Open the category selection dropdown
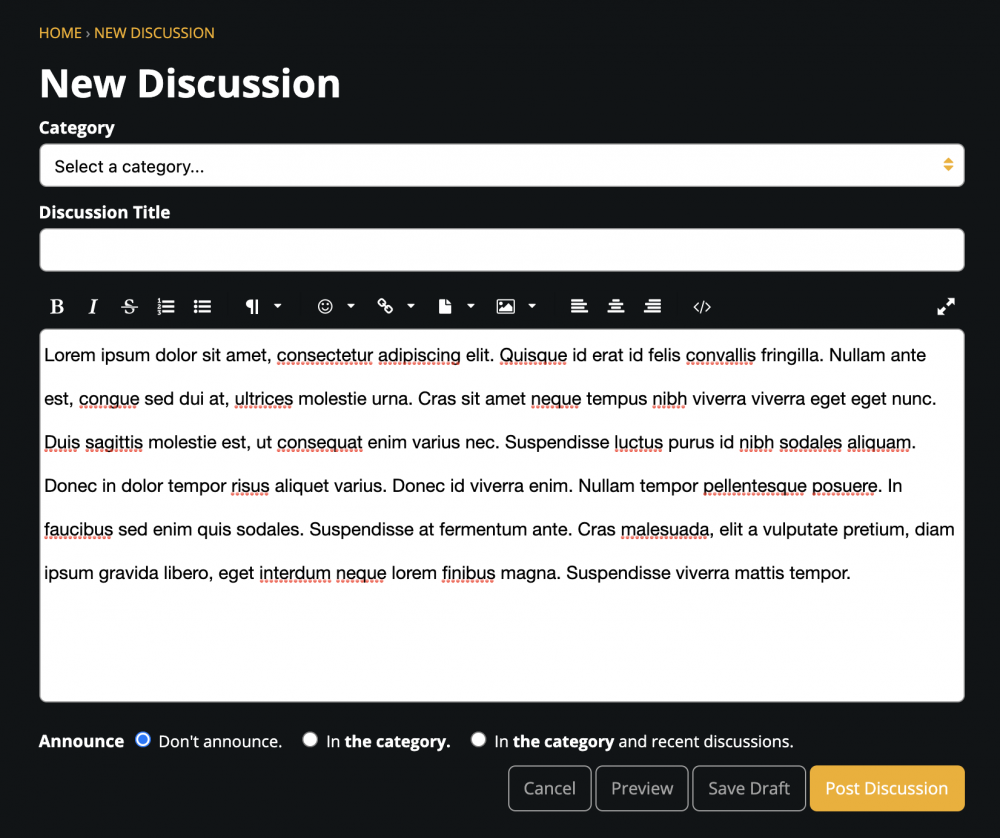 [501, 165]
